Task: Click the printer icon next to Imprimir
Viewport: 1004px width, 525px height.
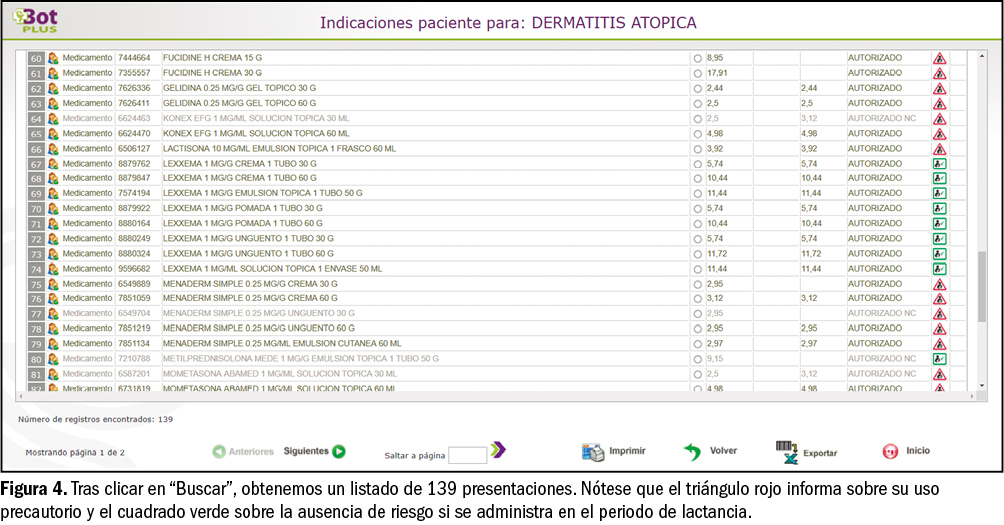Action: [x=593, y=452]
